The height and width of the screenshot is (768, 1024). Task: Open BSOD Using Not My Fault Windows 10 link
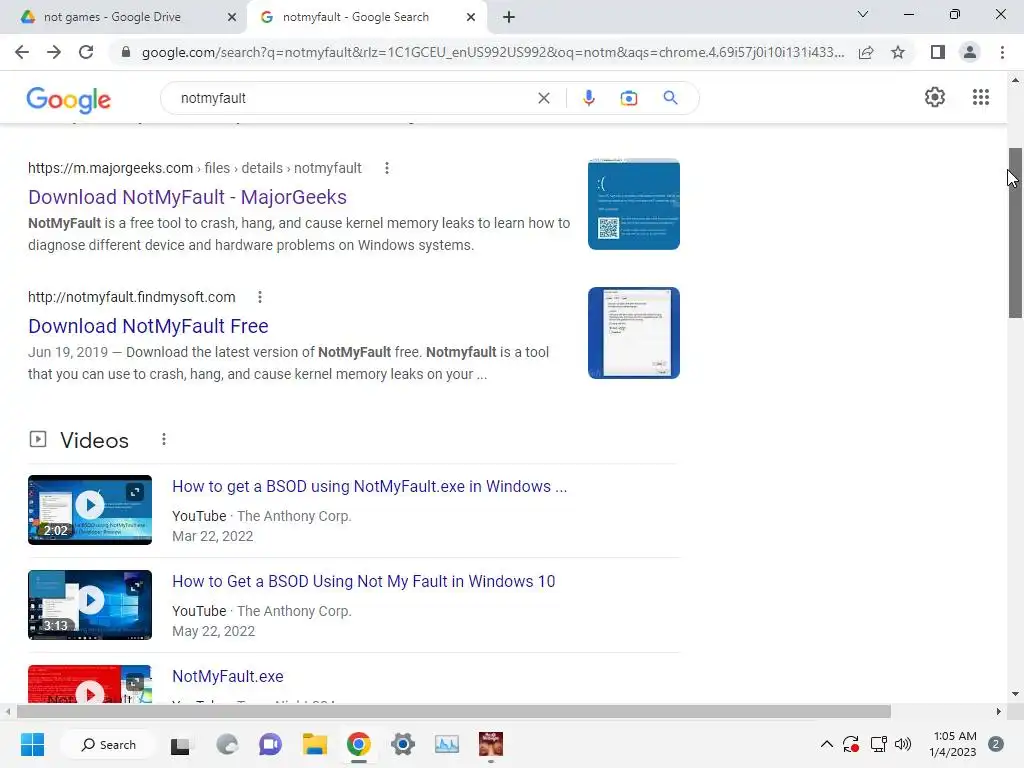pos(364,581)
